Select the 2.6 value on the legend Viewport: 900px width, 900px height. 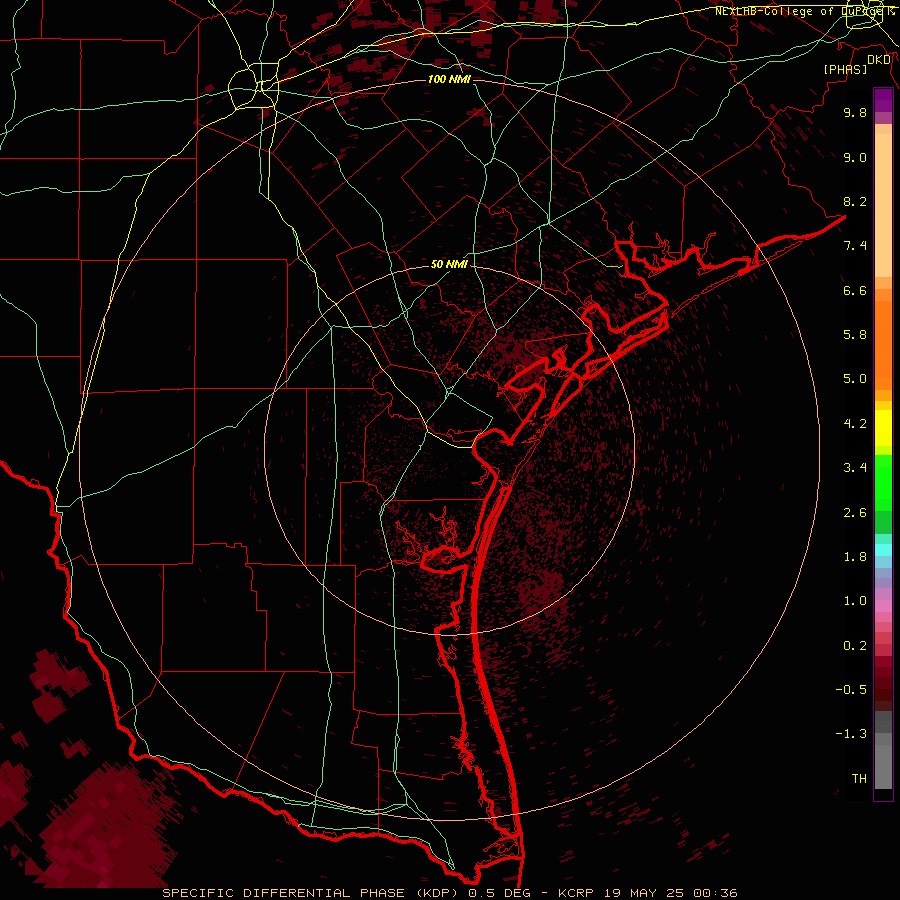(855, 513)
